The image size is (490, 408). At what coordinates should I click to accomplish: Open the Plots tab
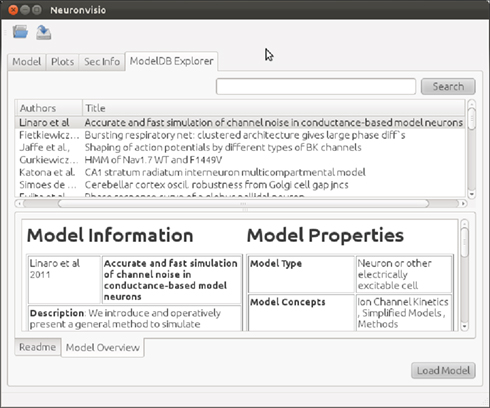click(x=62, y=62)
